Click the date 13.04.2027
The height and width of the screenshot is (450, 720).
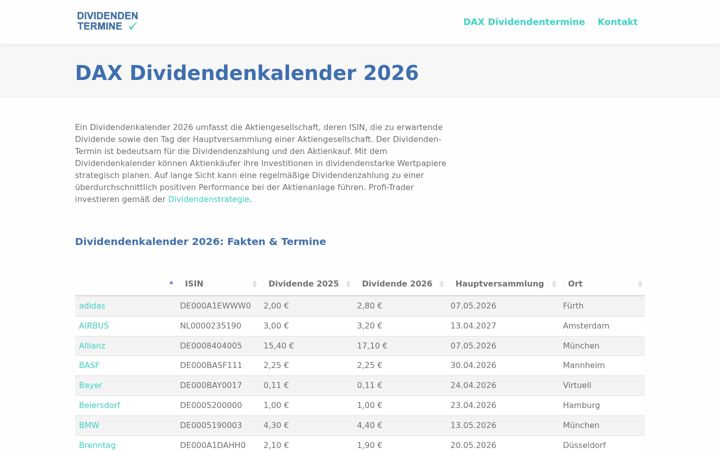473,326
